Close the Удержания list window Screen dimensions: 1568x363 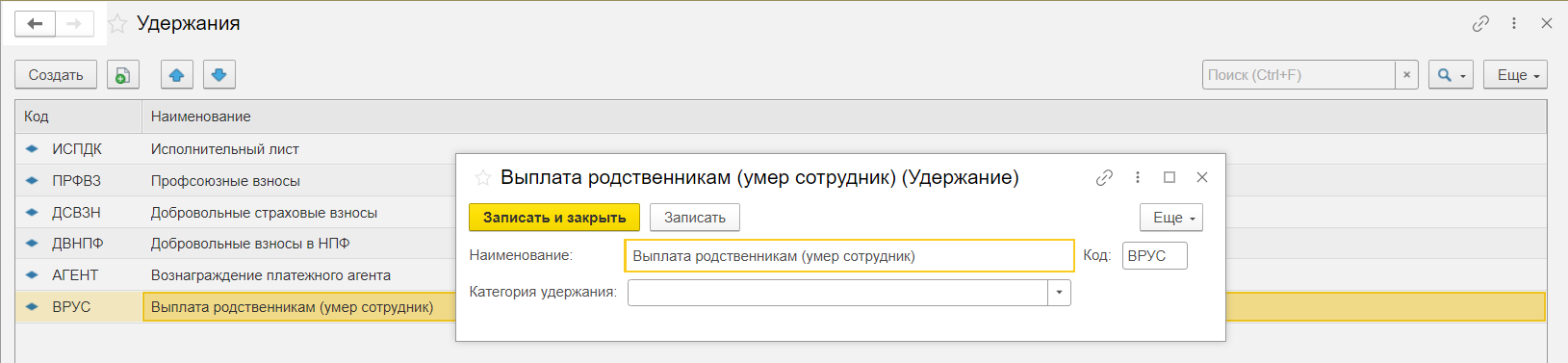pyautogui.click(x=1547, y=23)
